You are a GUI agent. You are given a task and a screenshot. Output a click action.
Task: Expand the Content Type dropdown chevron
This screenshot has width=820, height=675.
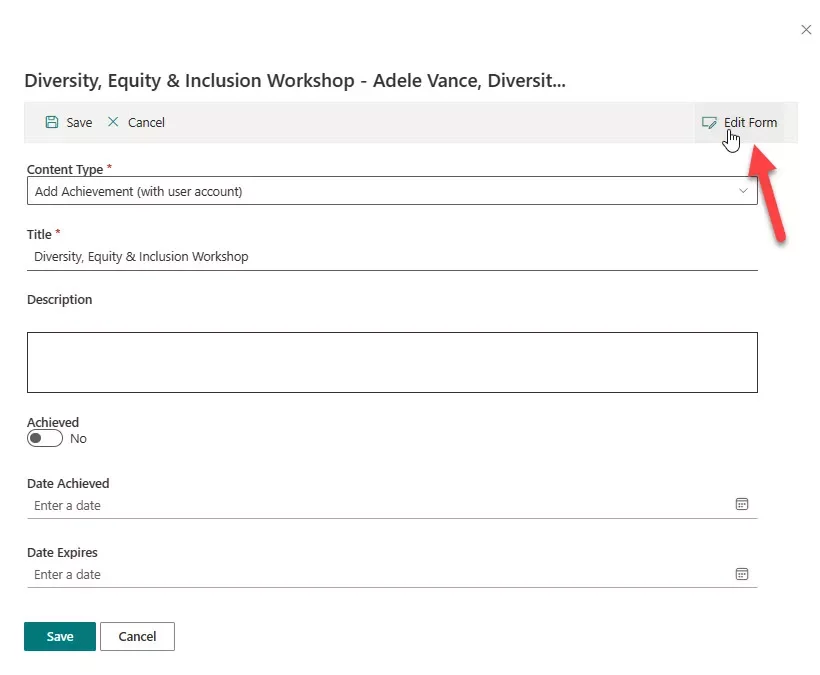pyautogui.click(x=743, y=191)
